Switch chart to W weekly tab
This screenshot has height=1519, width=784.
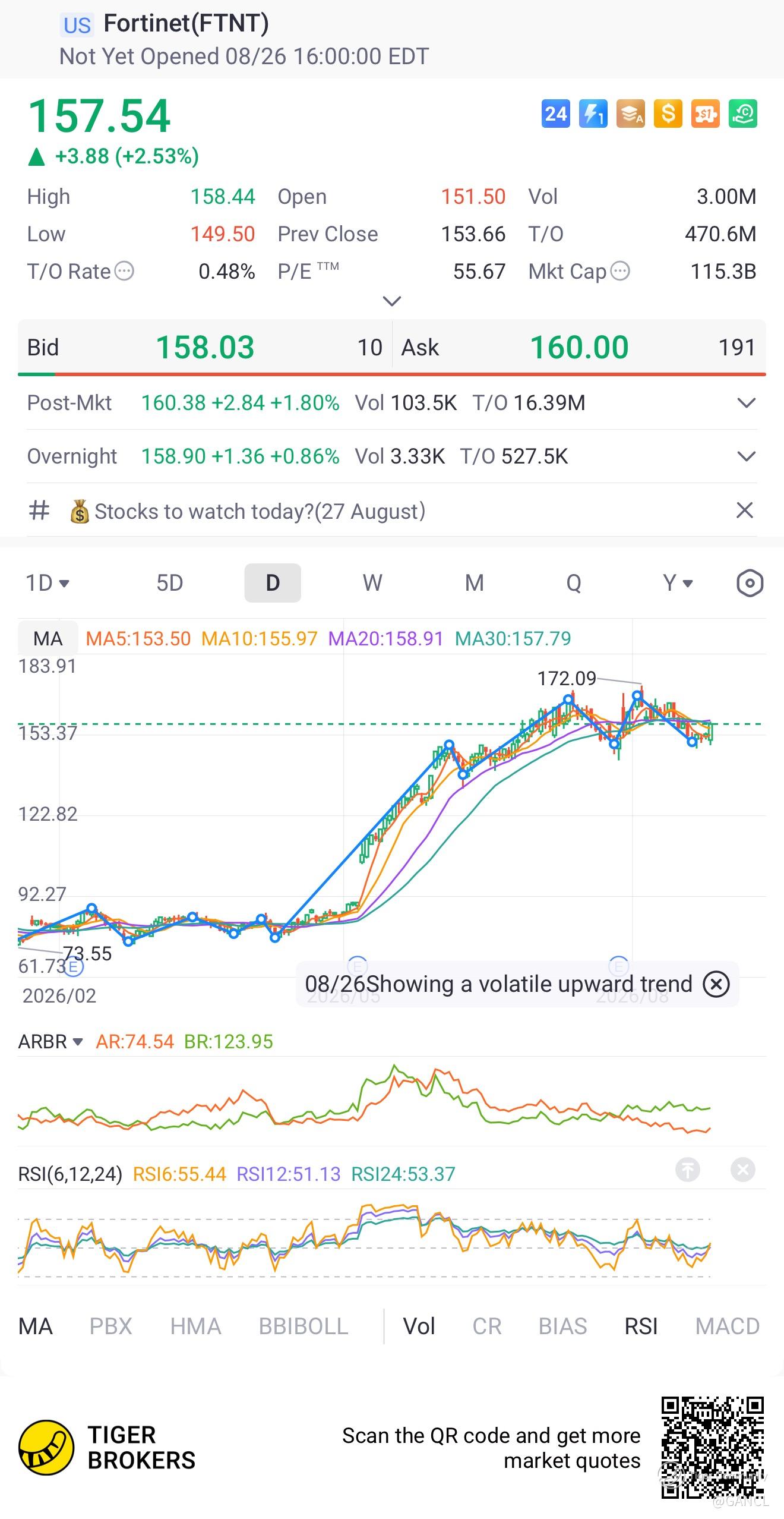click(372, 583)
